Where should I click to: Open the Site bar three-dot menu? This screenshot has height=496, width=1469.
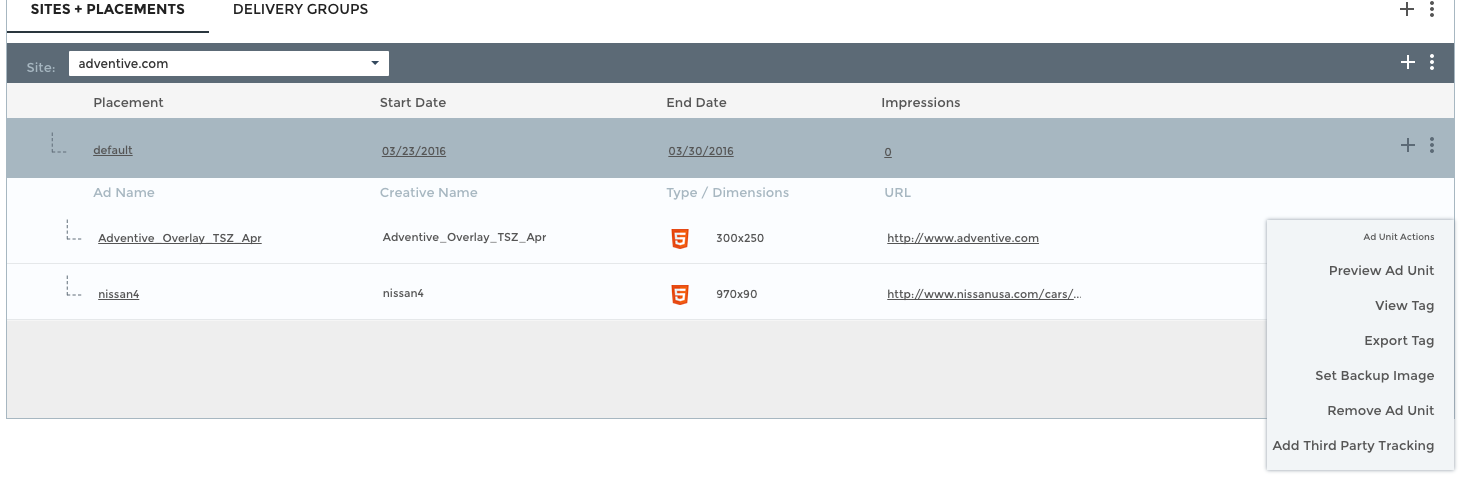click(1432, 62)
